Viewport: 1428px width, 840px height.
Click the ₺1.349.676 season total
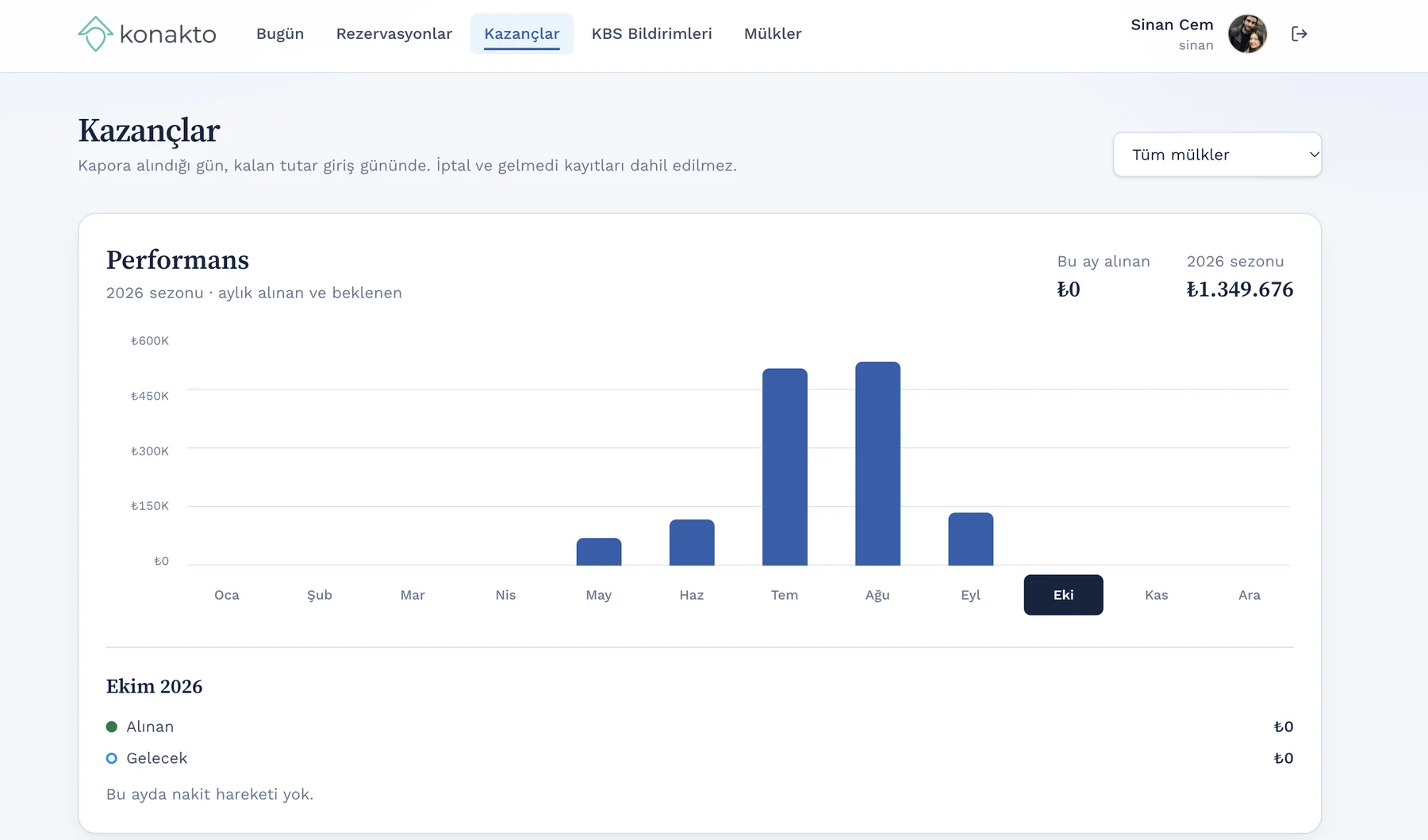pos(1240,290)
